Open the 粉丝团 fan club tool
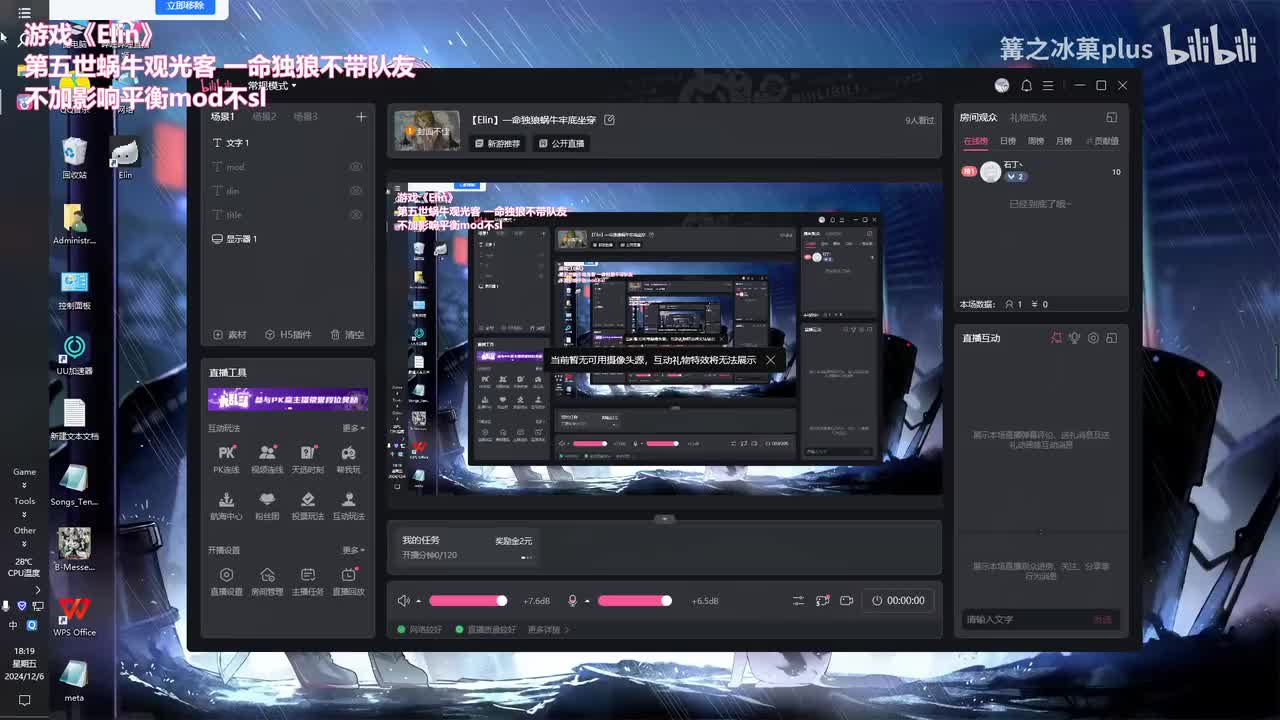Image resolution: width=1280 pixels, height=720 pixels. point(267,506)
